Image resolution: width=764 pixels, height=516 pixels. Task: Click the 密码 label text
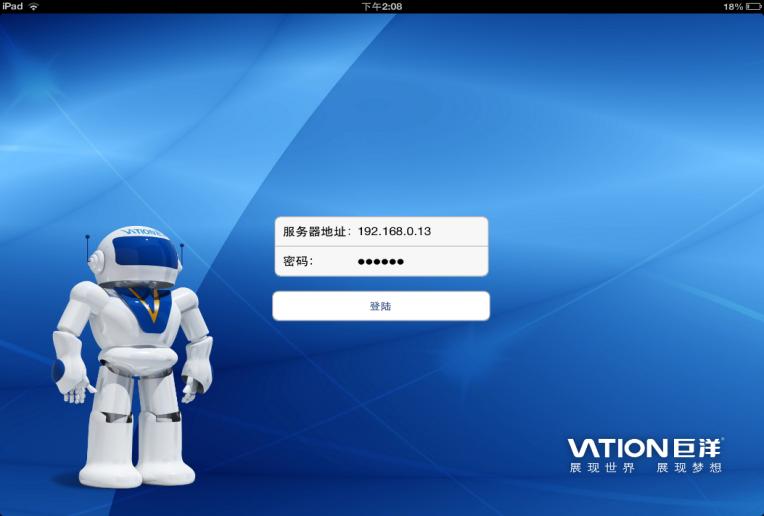click(x=297, y=261)
